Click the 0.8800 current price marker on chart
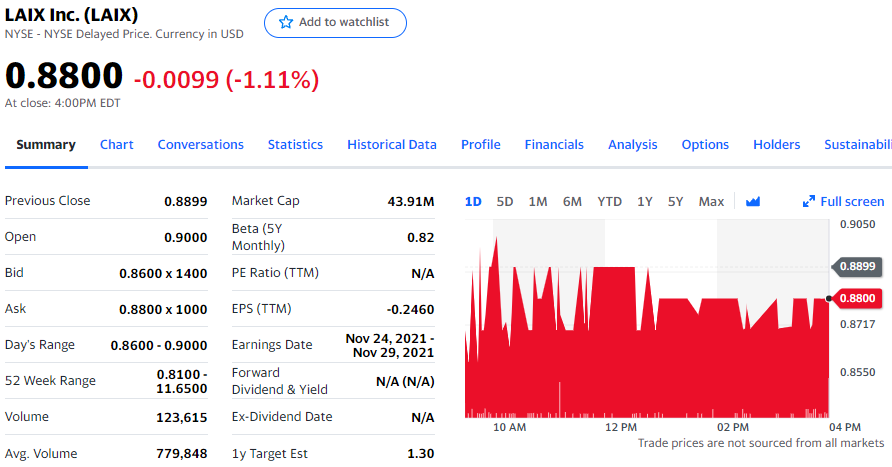The height and width of the screenshot is (467, 892). (x=857, y=298)
